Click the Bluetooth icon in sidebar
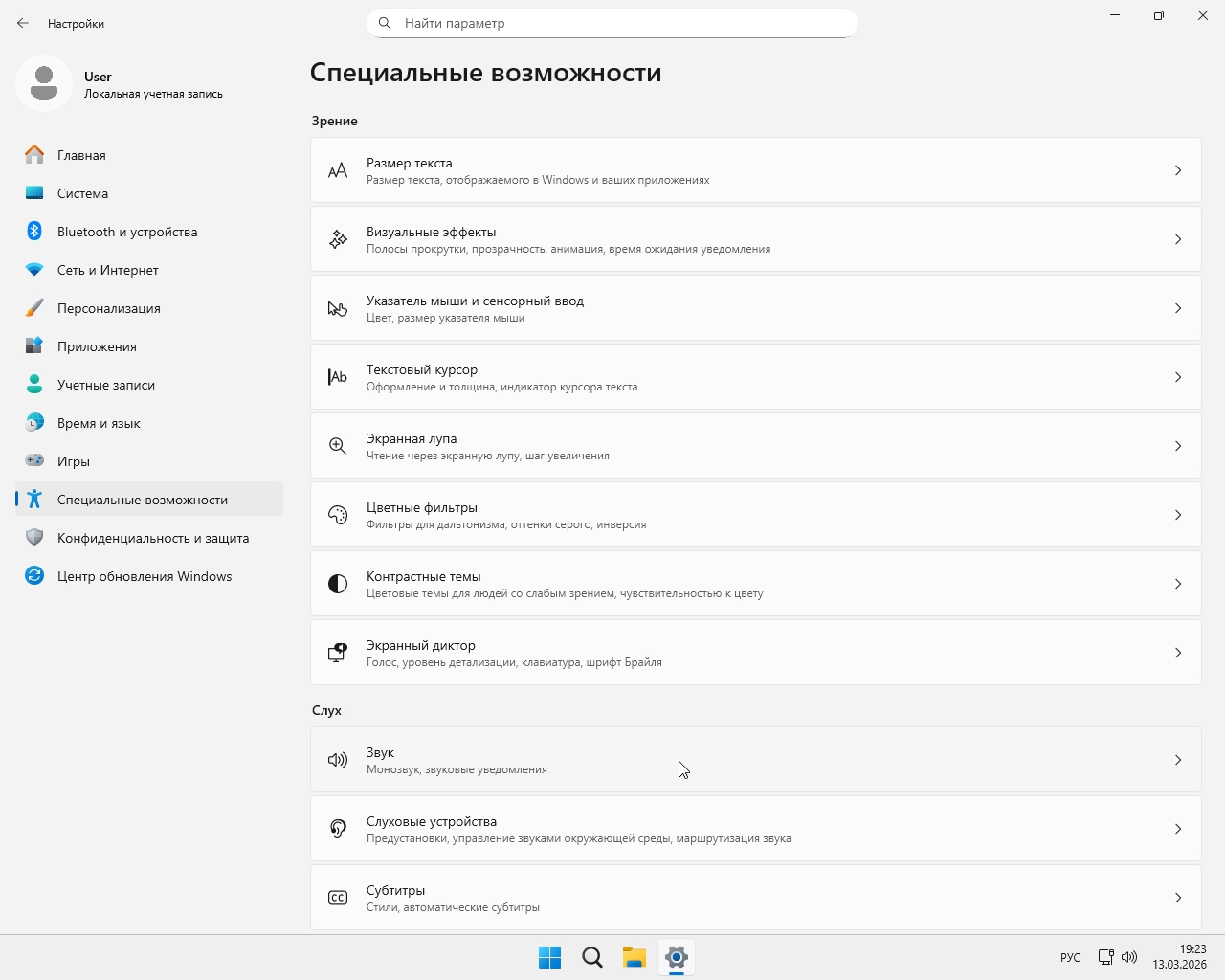 [34, 232]
